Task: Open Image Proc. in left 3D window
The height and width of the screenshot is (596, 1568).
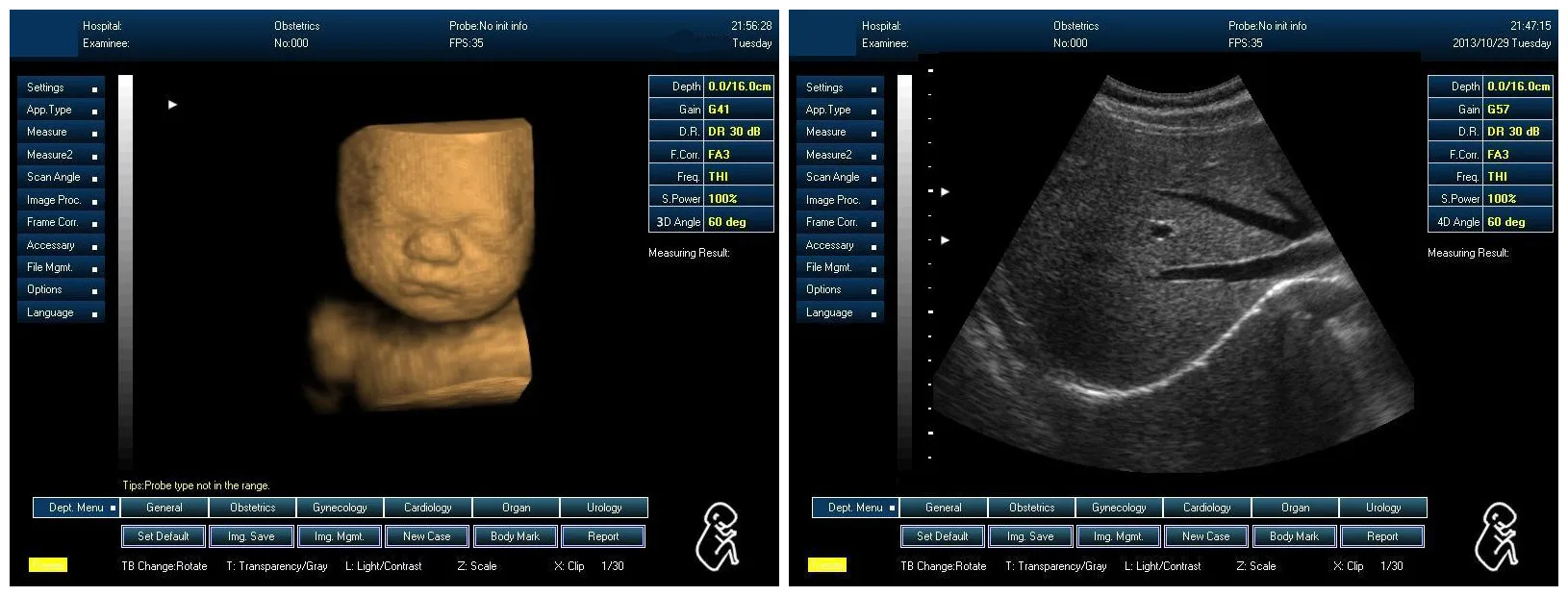Action: [61, 200]
